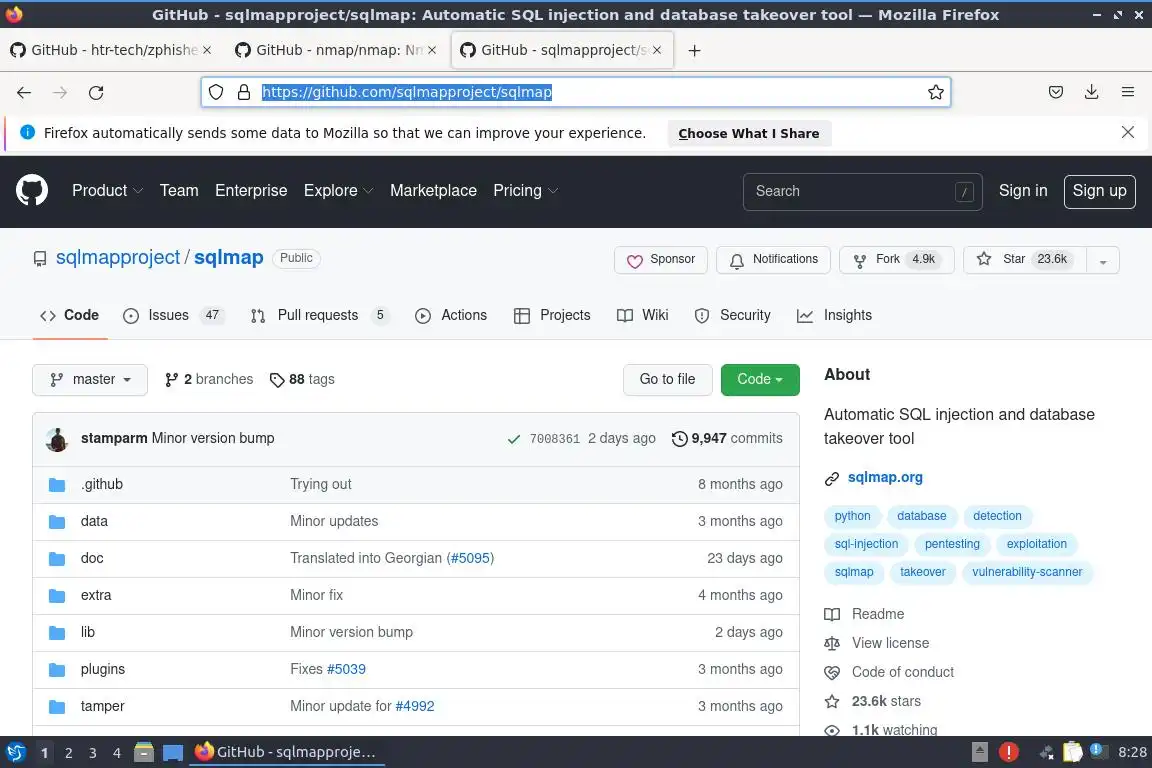Click the .github folder icon
Viewport: 1152px width, 768px height.
coord(57,485)
